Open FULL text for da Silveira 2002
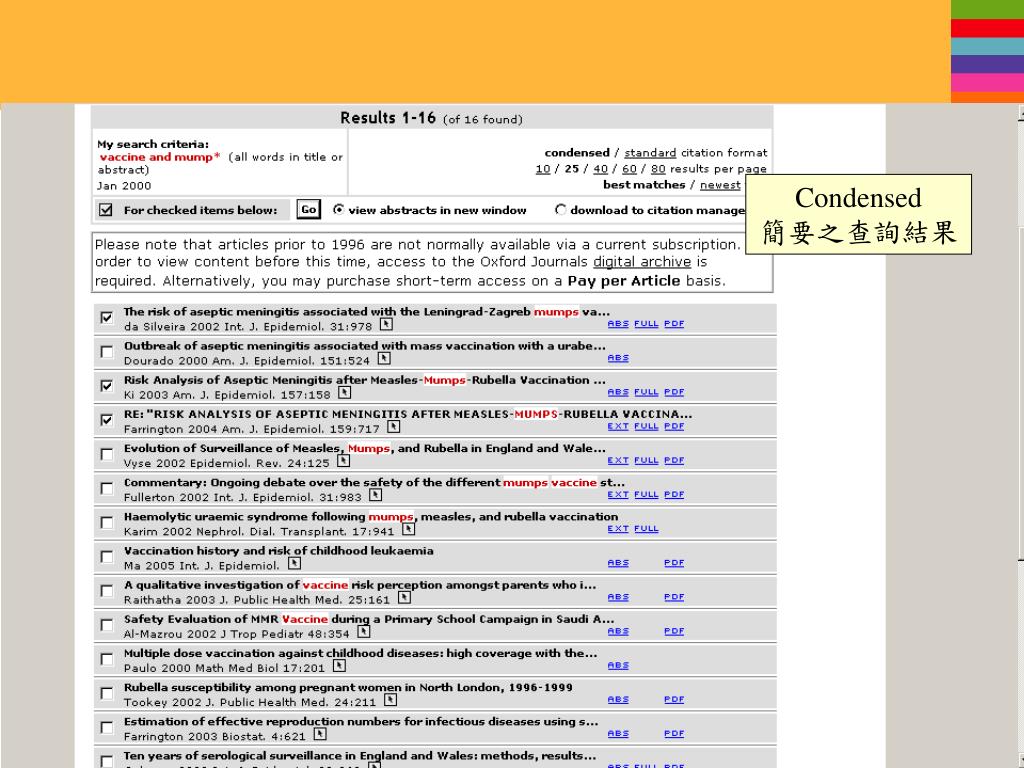 point(646,324)
